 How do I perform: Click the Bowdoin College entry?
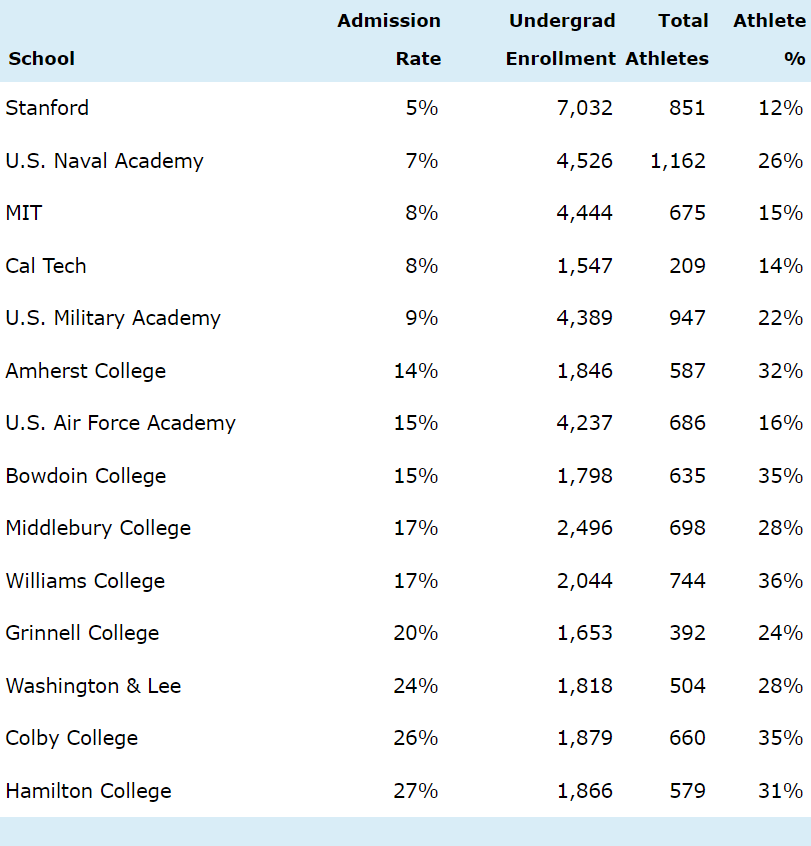click(86, 475)
